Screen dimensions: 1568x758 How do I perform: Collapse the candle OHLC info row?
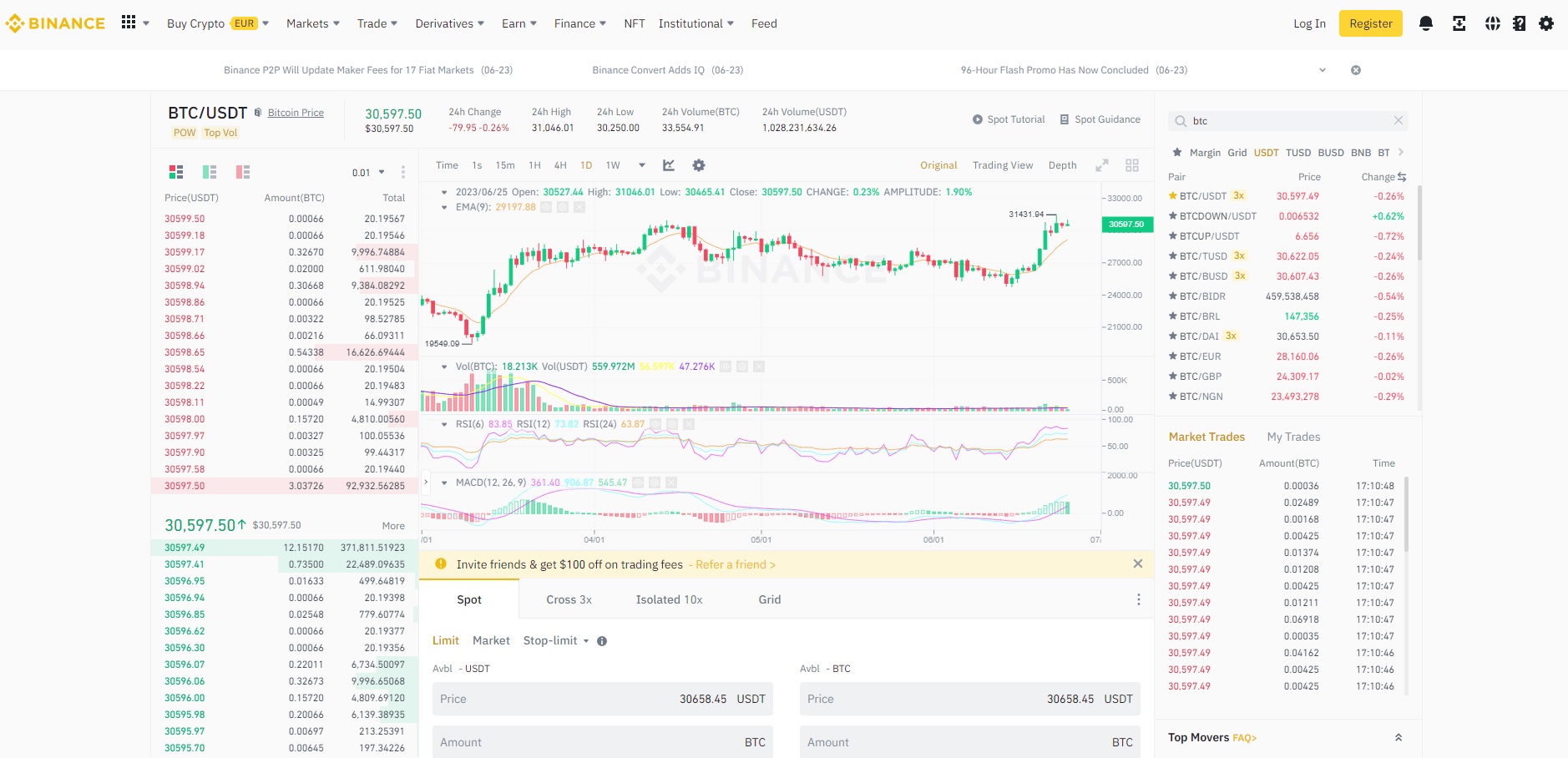tap(444, 192)
